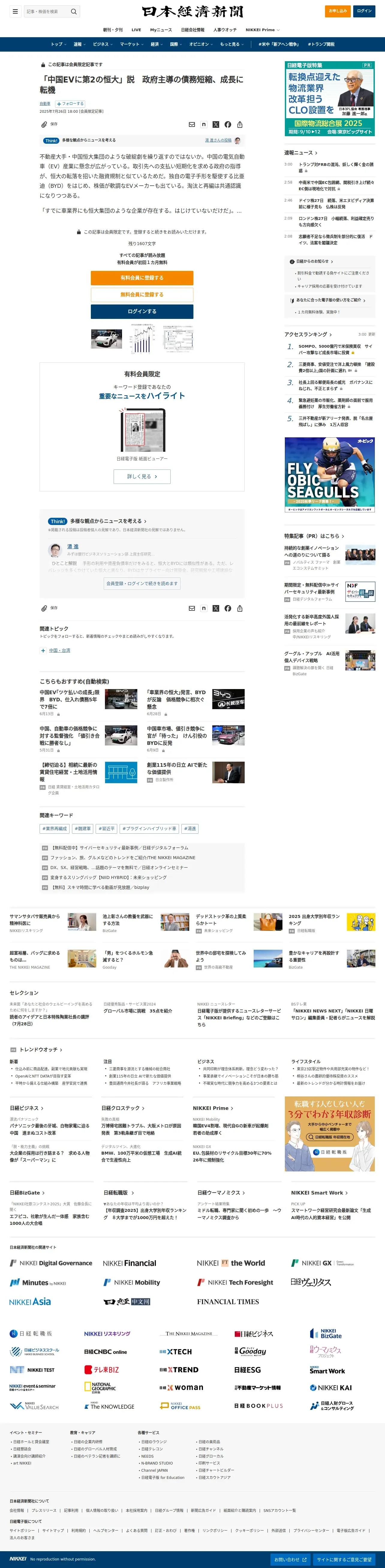Viewport: 385px width, 1568px height.
Task: Click the 詳しく見る button
Action: pyautogui.click(x=142, y=477)
